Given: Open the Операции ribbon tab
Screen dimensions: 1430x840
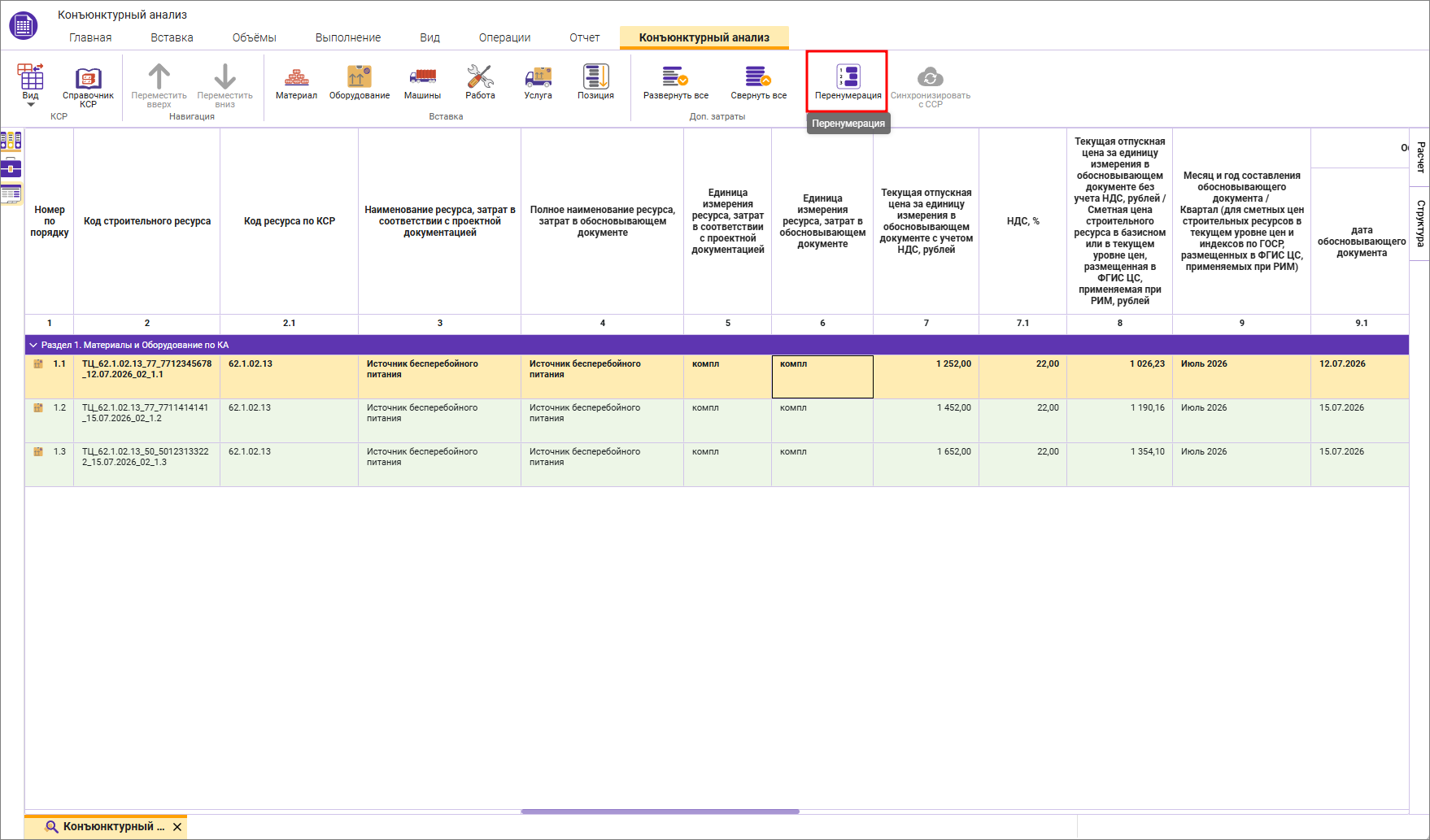Looking at the screenshot, I should [x=504, y=37].
